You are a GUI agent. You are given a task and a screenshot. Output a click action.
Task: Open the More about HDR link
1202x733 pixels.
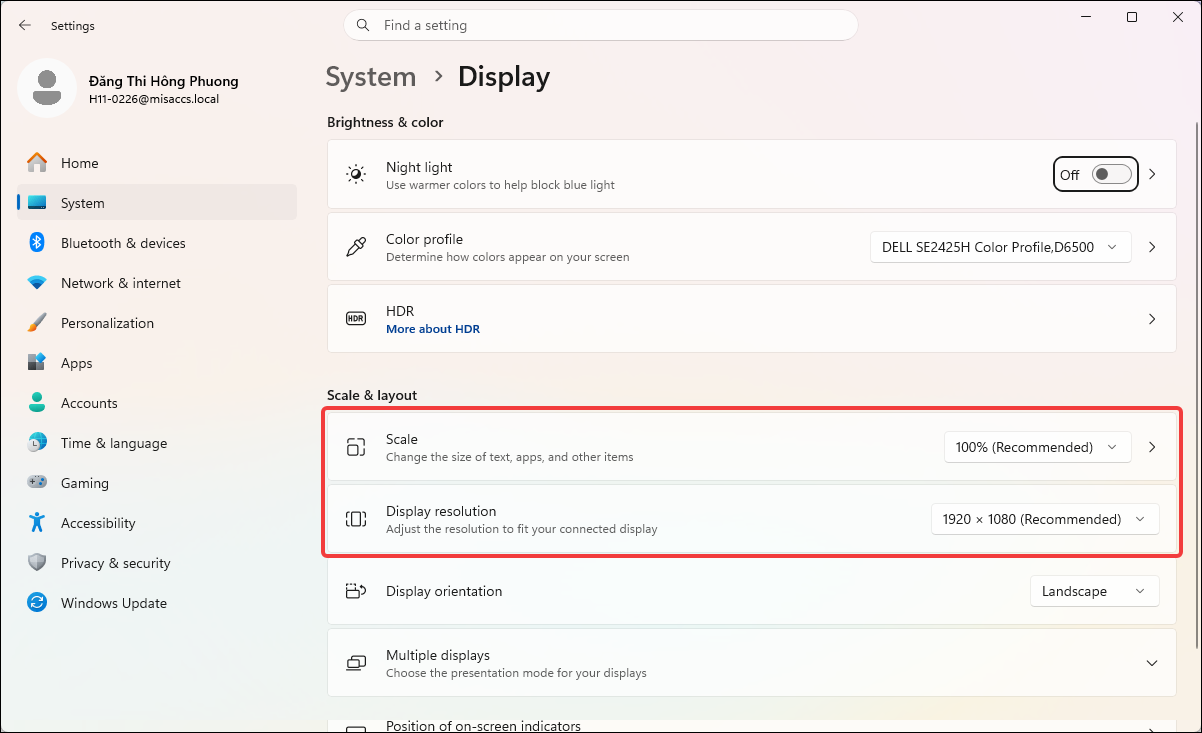433,329
